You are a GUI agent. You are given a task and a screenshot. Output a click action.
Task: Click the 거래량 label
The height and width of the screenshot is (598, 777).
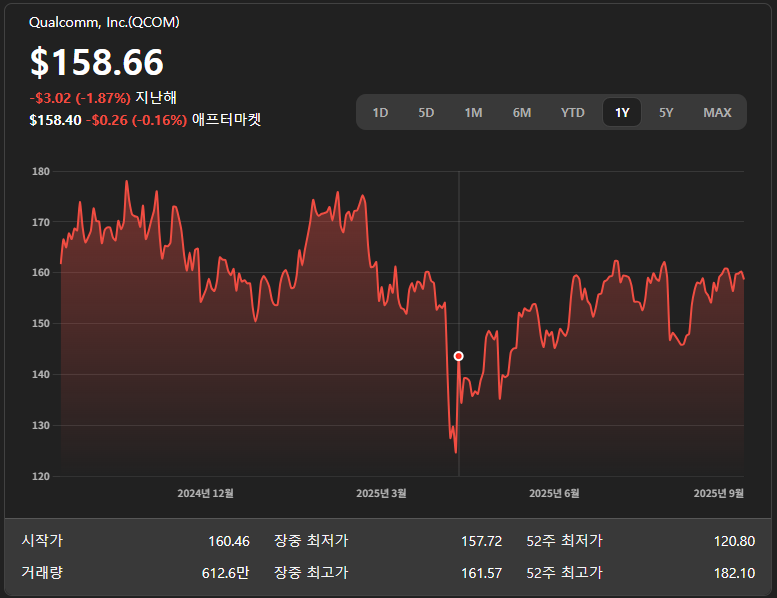coord(42,573)
